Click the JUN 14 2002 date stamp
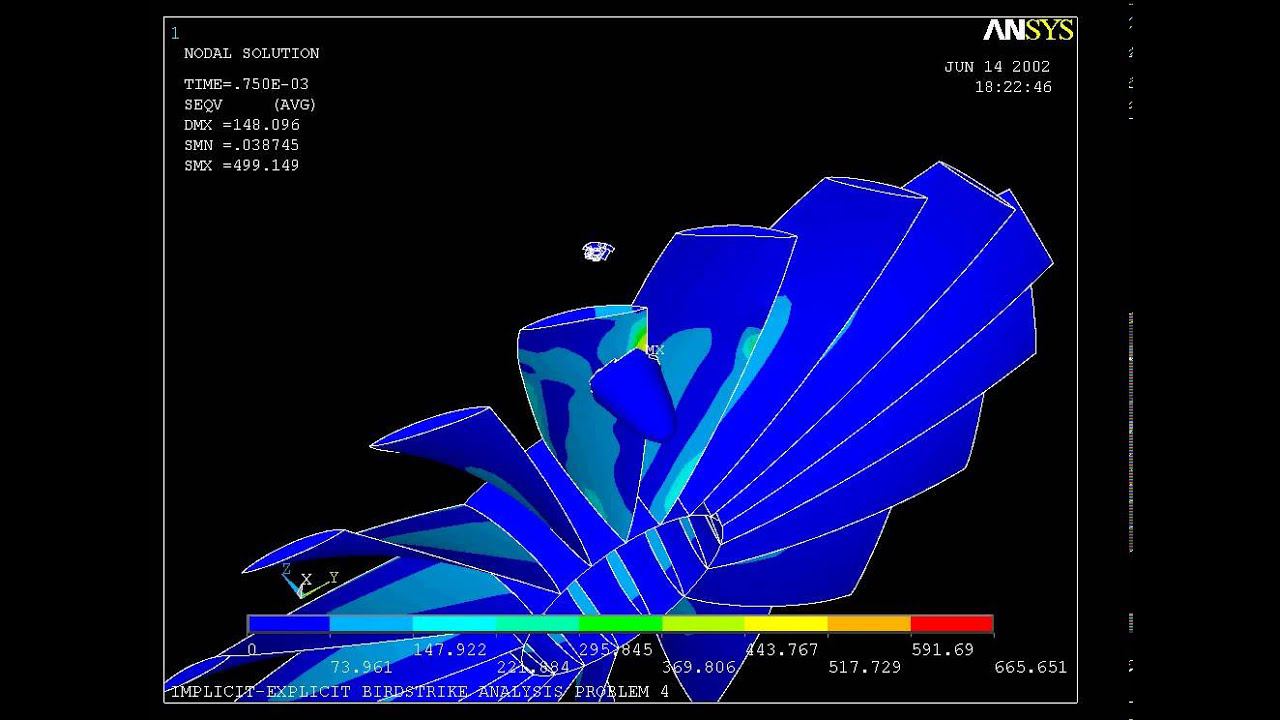1280x720 pixels. pyautogui.click(x=997, y=67)
